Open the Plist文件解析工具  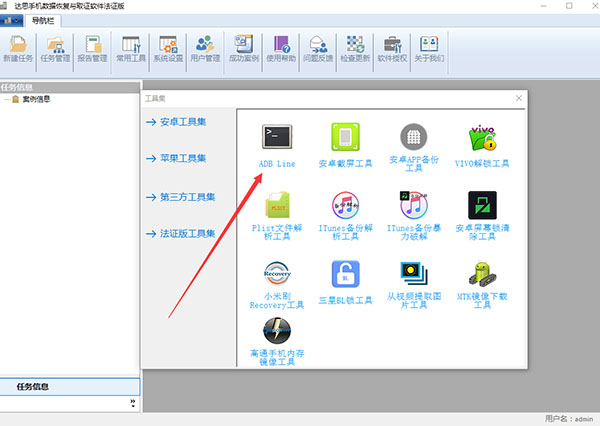[277, 216]
